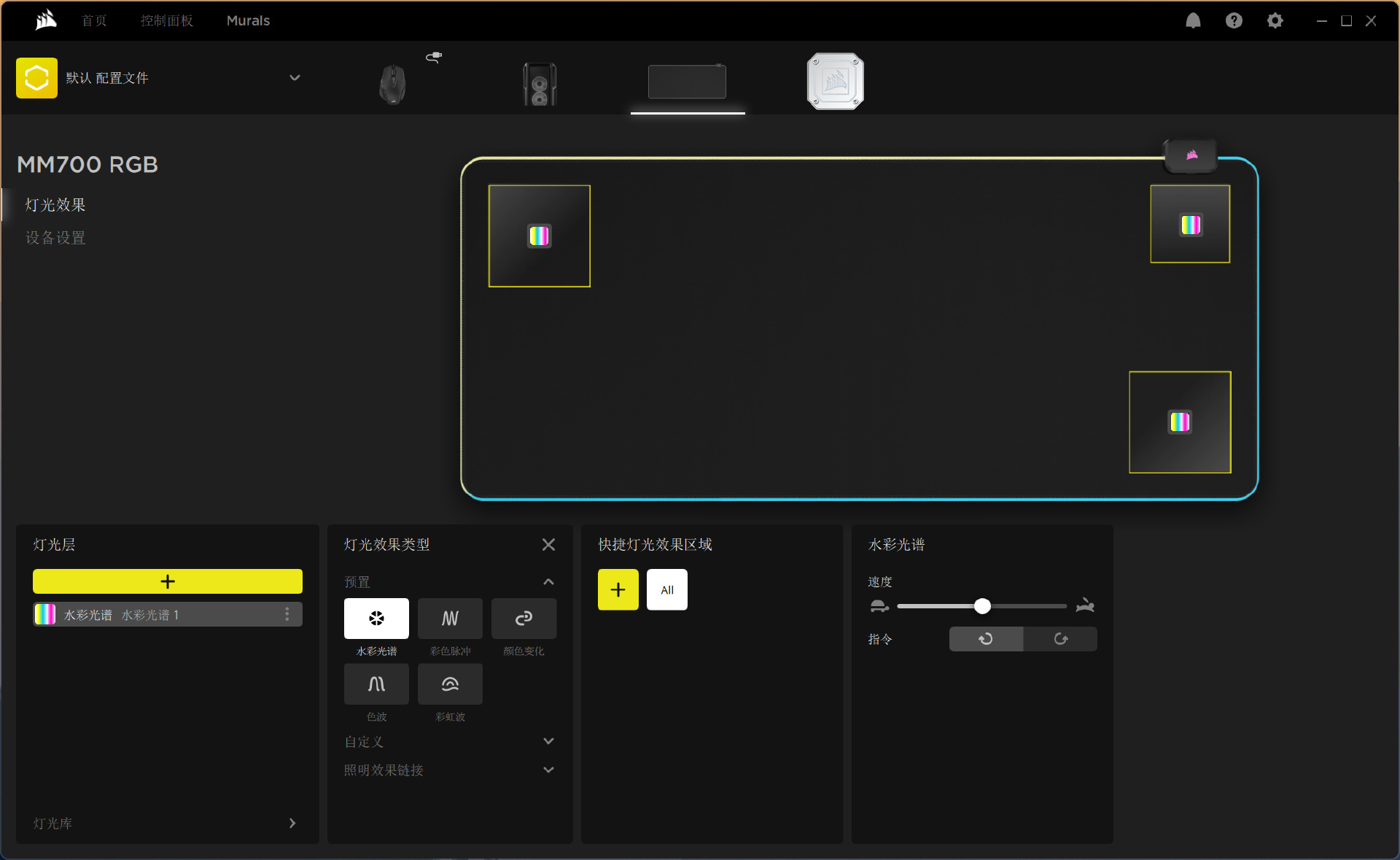The width and height of the screenshot is (1400, 860).
Task: Choose the 彩虹波 effect icon
Action: tap(450, 684)
